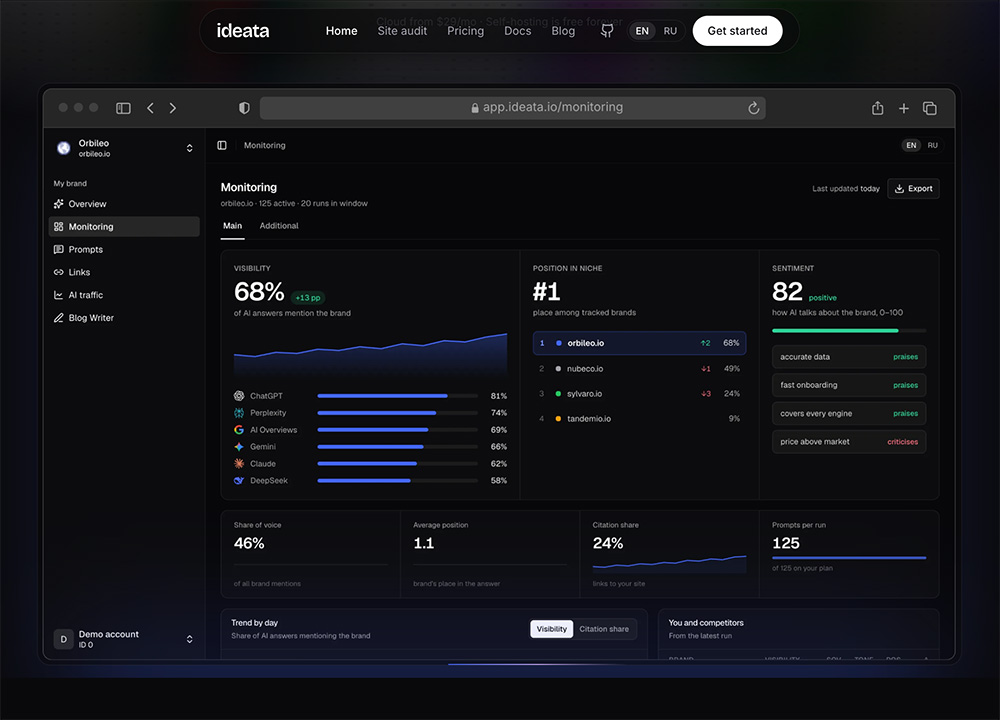
Task: Open the Main tab
Action: 233,226
